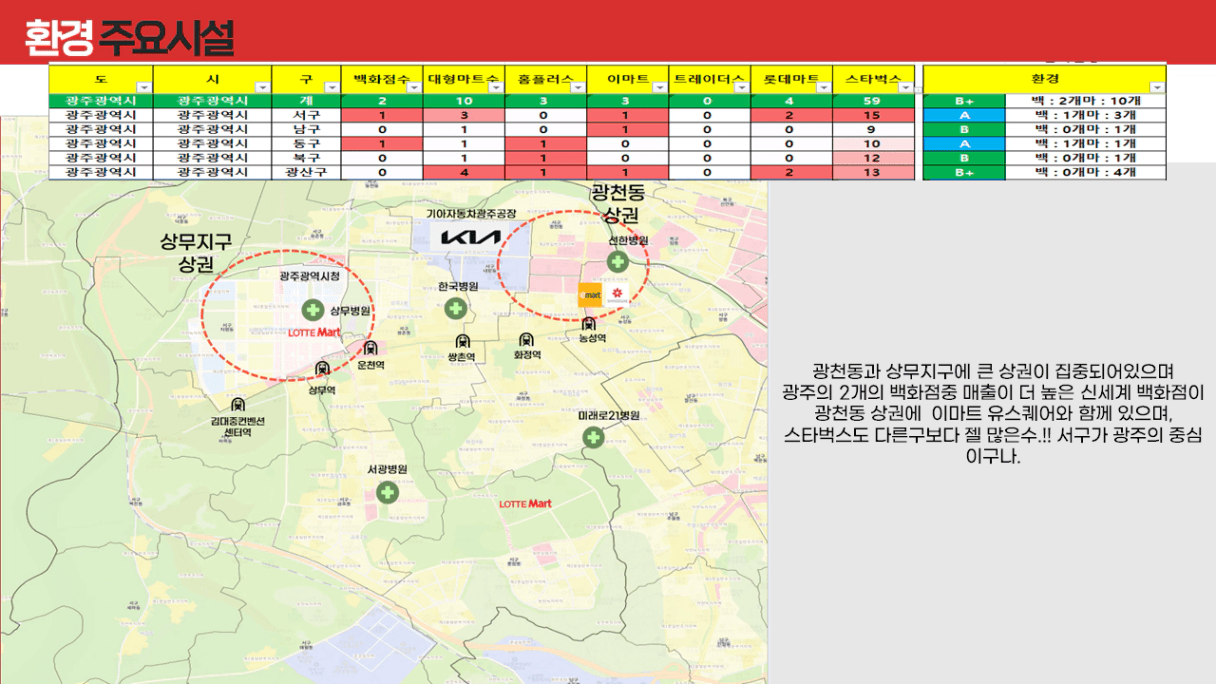Screen dimensions: 1216x684
Task: Click the 상무역 subway station icon
Action: [x=321, y=370]
